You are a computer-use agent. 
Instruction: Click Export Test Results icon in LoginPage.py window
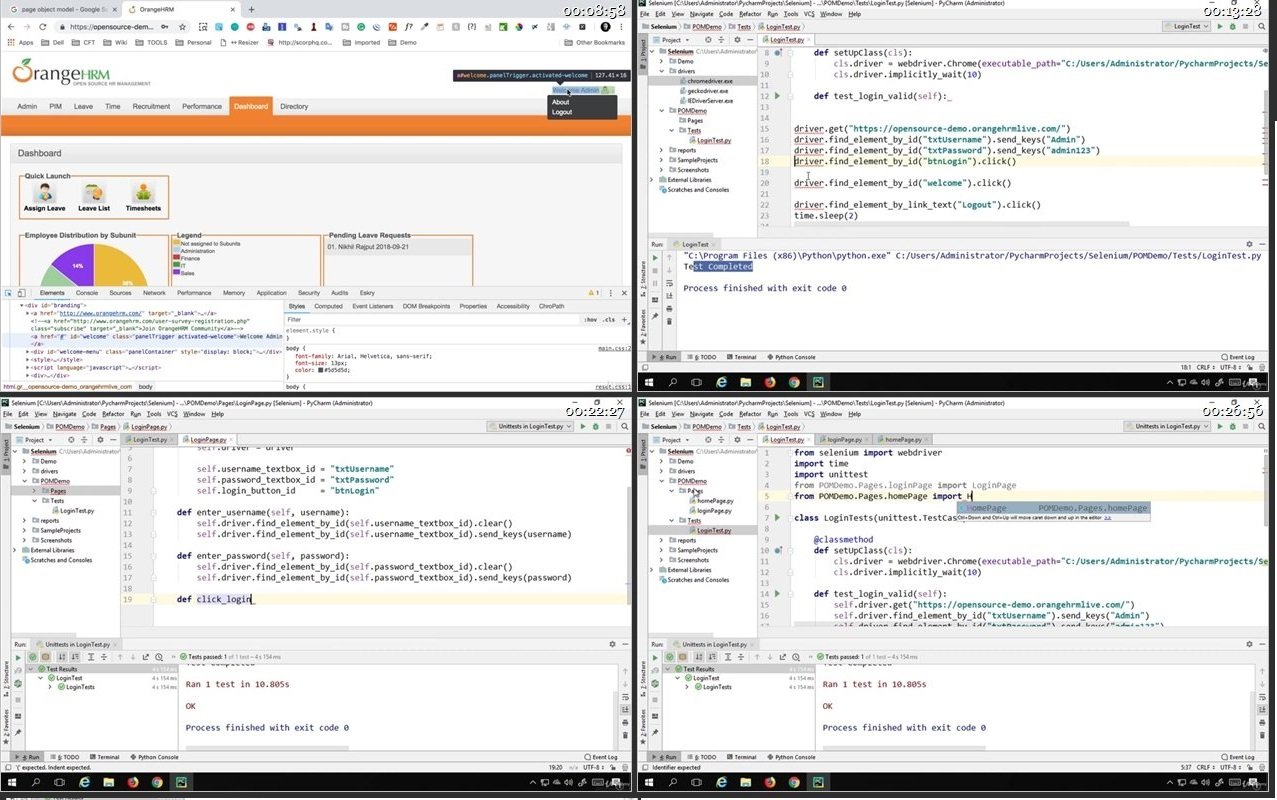point(145,657)
